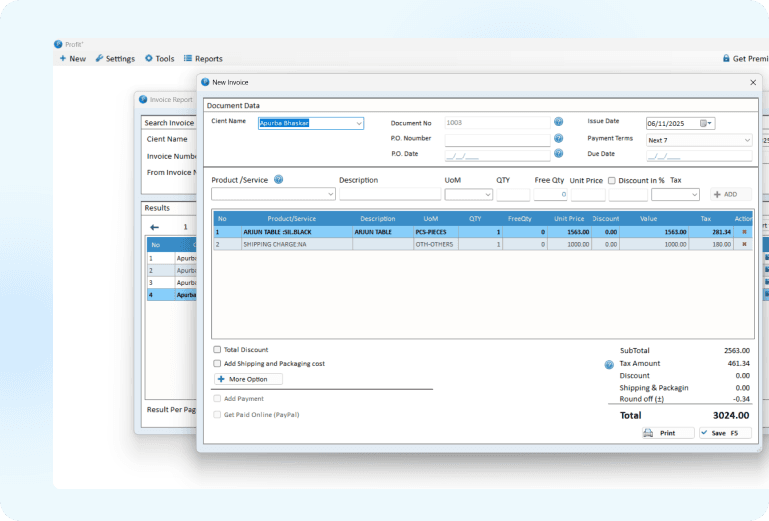Screen dimensions: 769x521
Task: Click the Due Date field
Action: pyautogui.click(x=699, y=156)
